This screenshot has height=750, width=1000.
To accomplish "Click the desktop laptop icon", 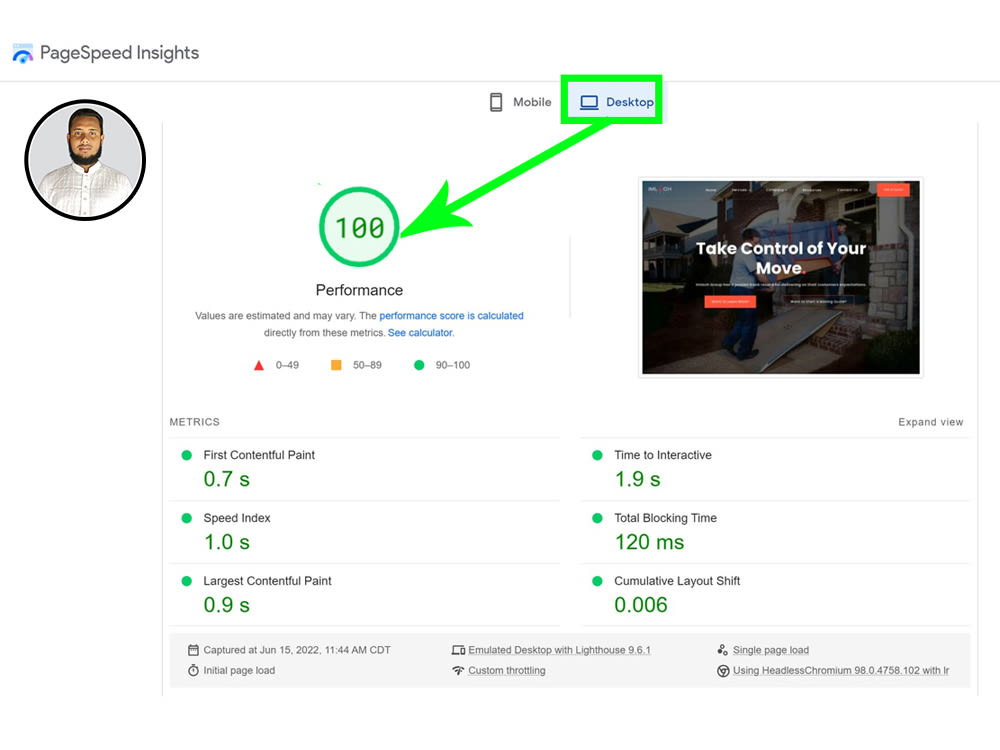I will 589,102.
